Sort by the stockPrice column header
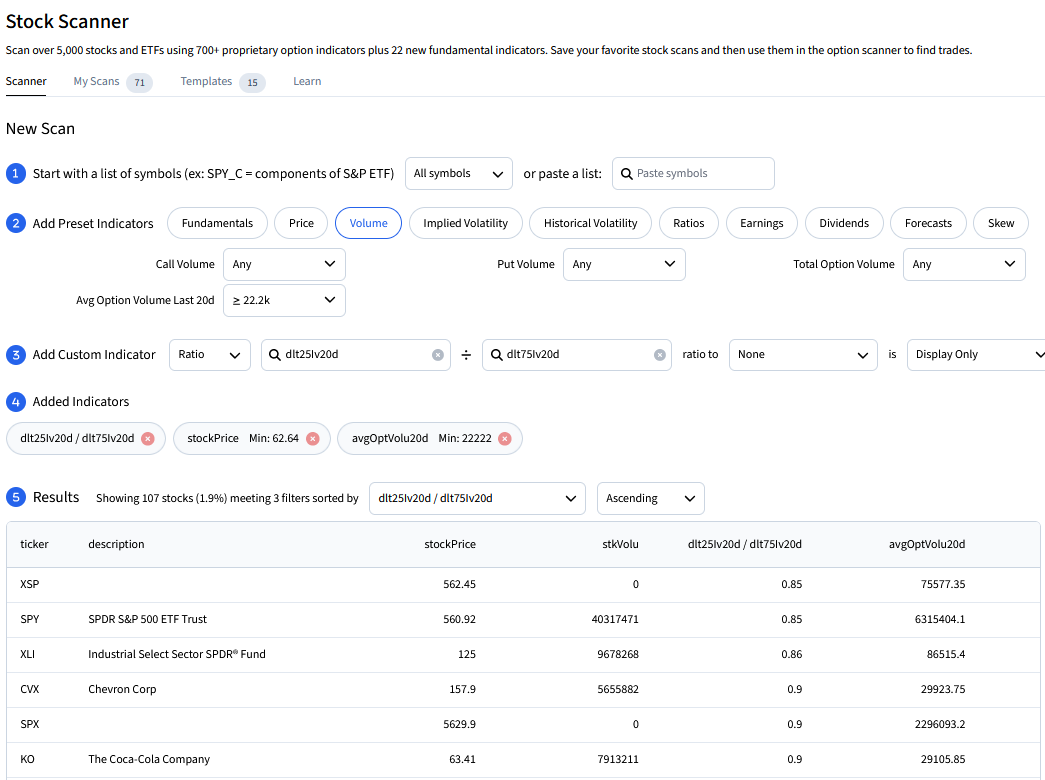Image resolution: width=1045 pixels, height=780 pixels. (449, 544)
